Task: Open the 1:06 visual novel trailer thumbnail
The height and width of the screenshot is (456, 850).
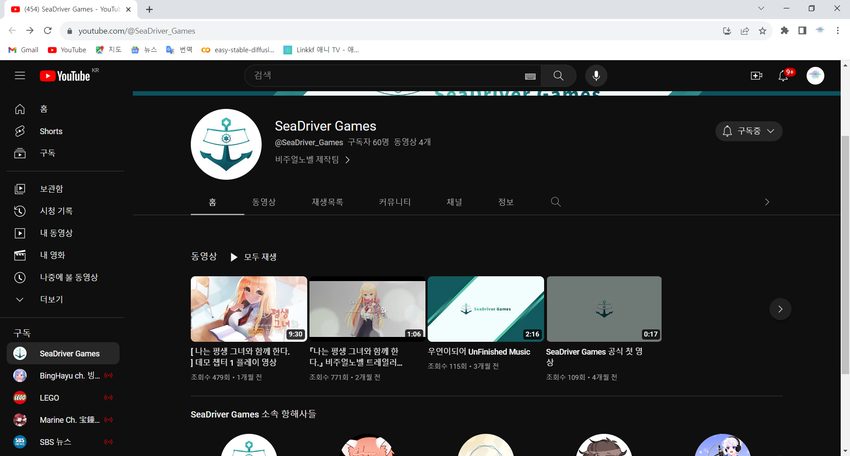Action: point(368,309)
